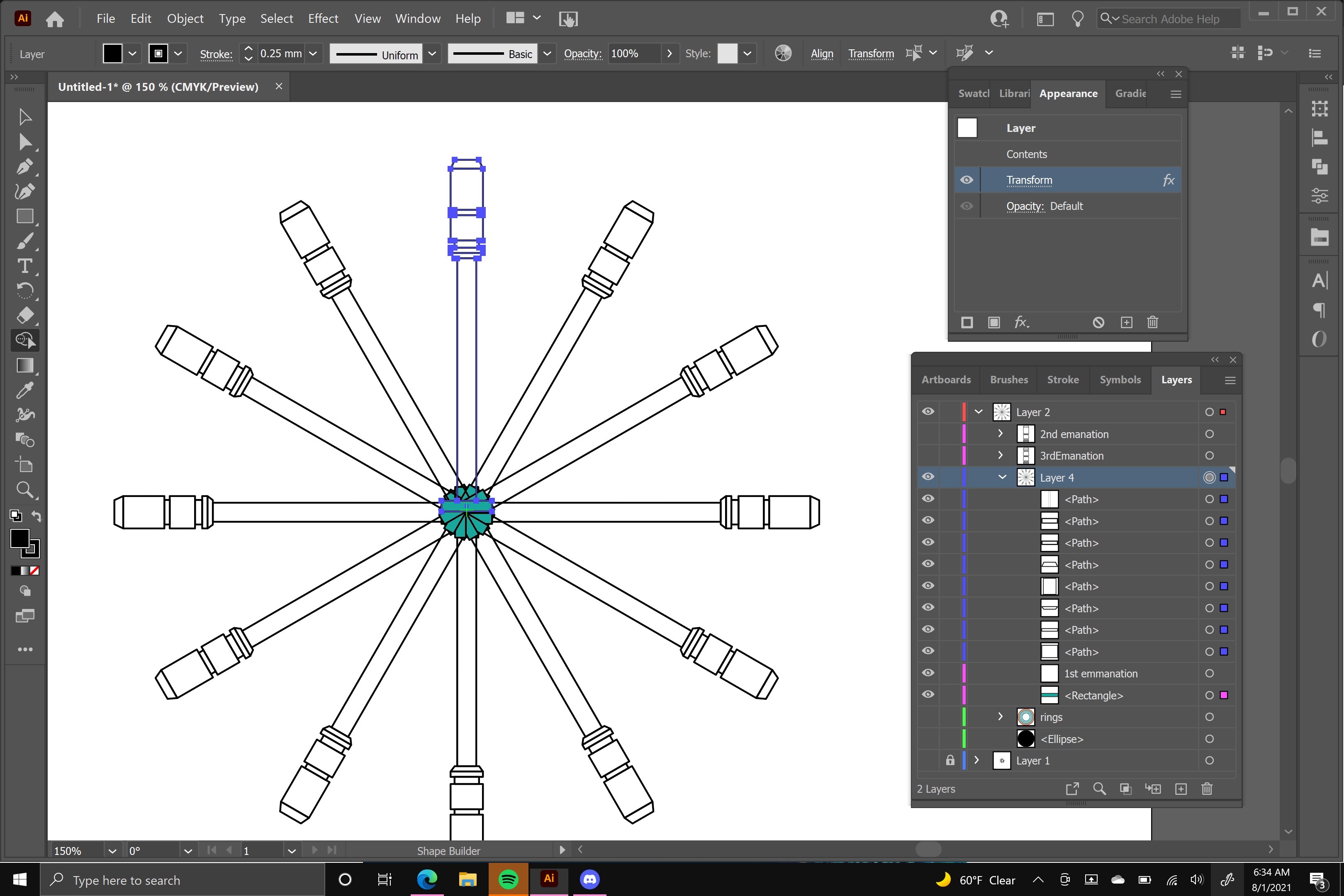Select the Gradient tool

tap(26, 366)
